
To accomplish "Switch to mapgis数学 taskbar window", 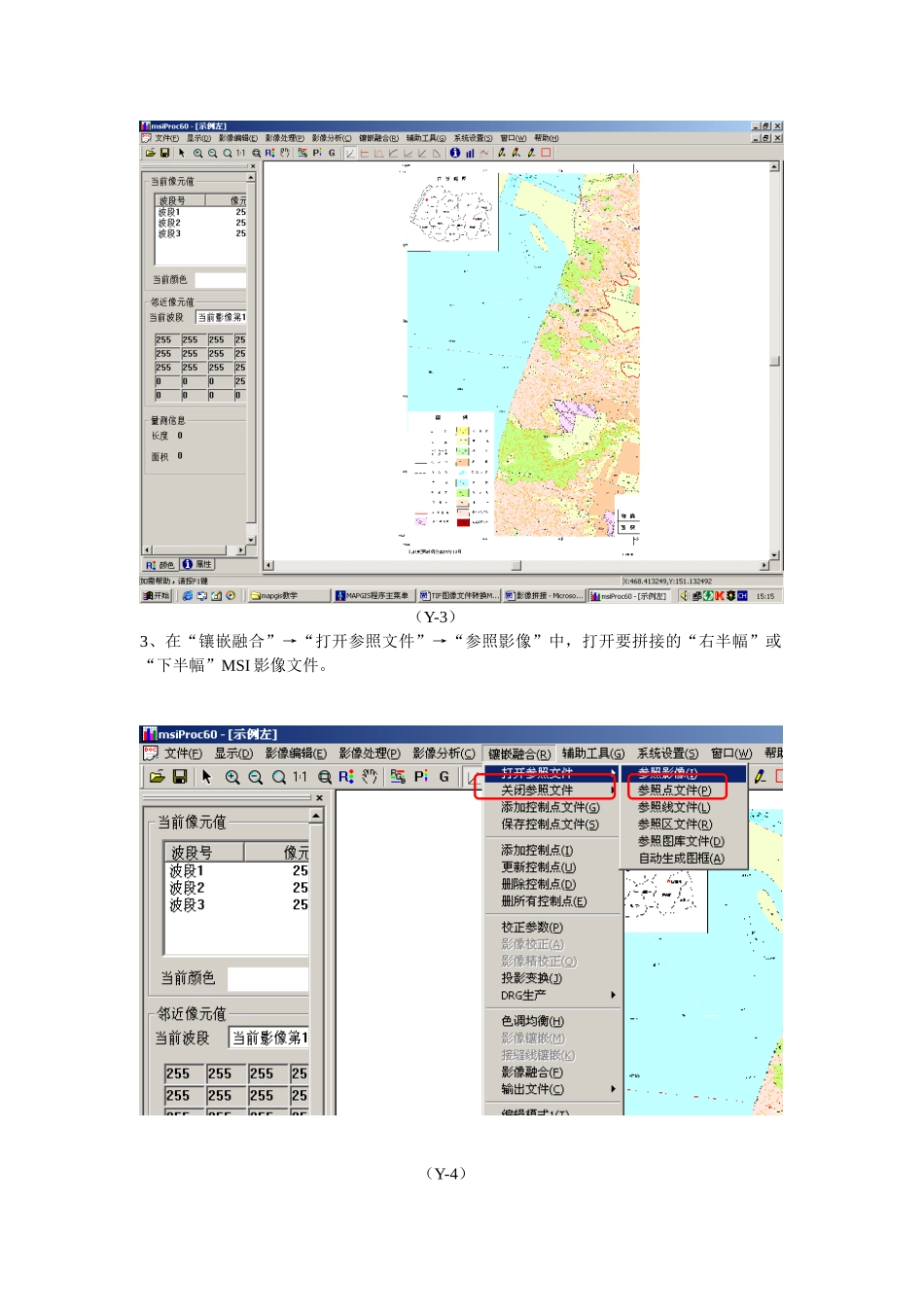I will pyautogui.click(x=289, y=596).
